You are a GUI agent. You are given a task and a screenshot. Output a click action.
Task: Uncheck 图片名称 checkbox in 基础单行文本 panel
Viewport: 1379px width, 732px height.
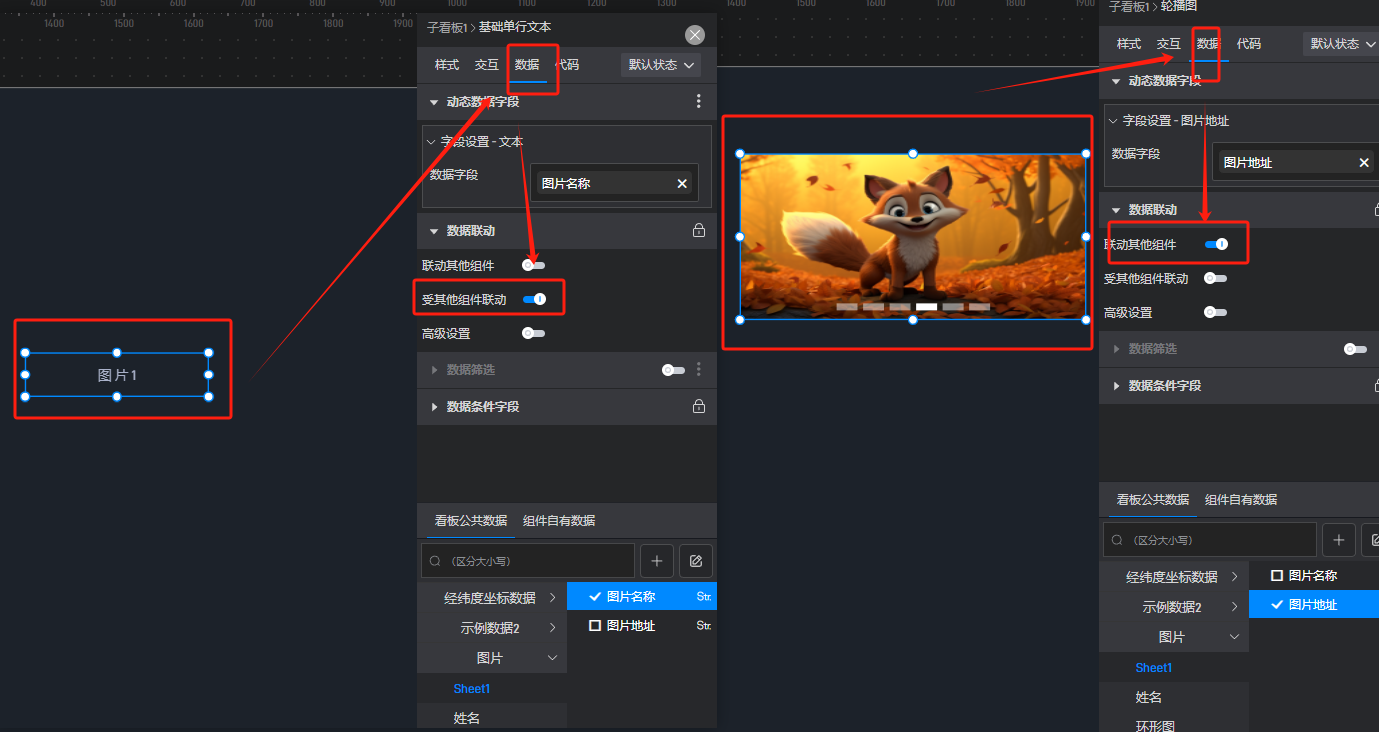pyautogui.click(x=595, y=596)
